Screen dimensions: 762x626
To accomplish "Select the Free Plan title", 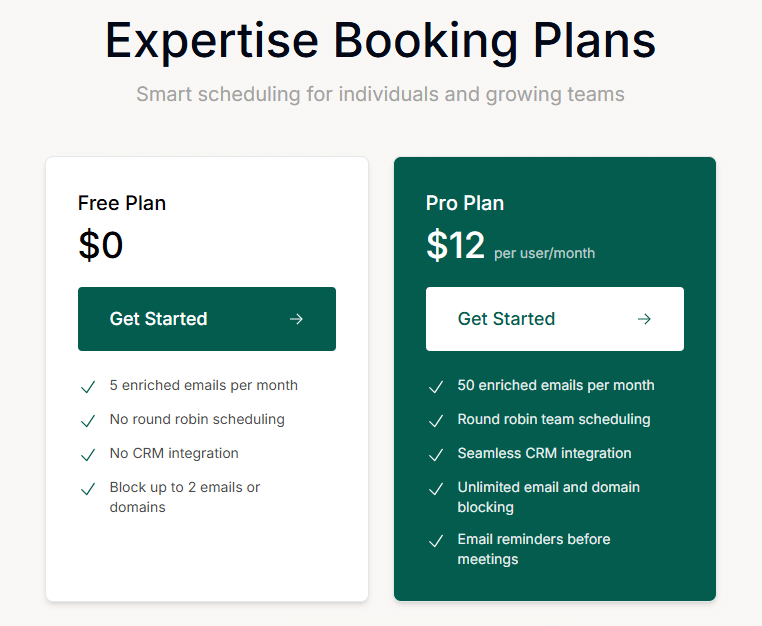I will tap(122, 203).
